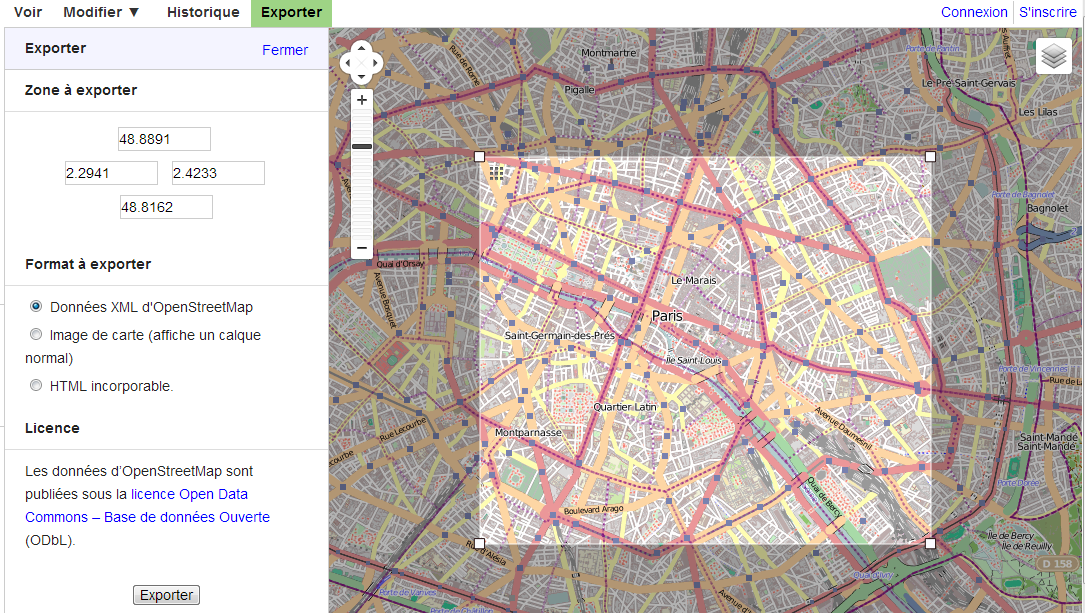Open the Historique tab
This screenshot has width=1085, height=613.
point(203,13)
